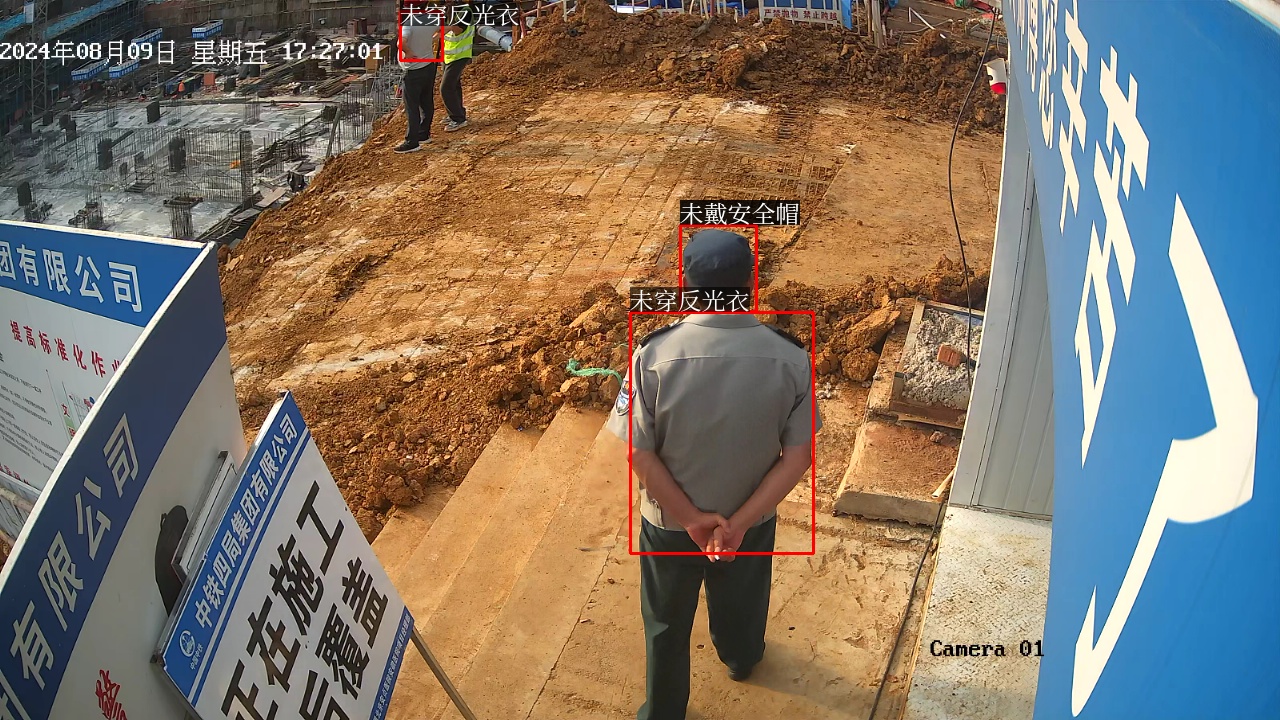Viewport: 1280px width, 720px height.
Task: Select the 未穿反光衣 label above the guard's back
Action: pyautogui.click(x=690, y=300)
